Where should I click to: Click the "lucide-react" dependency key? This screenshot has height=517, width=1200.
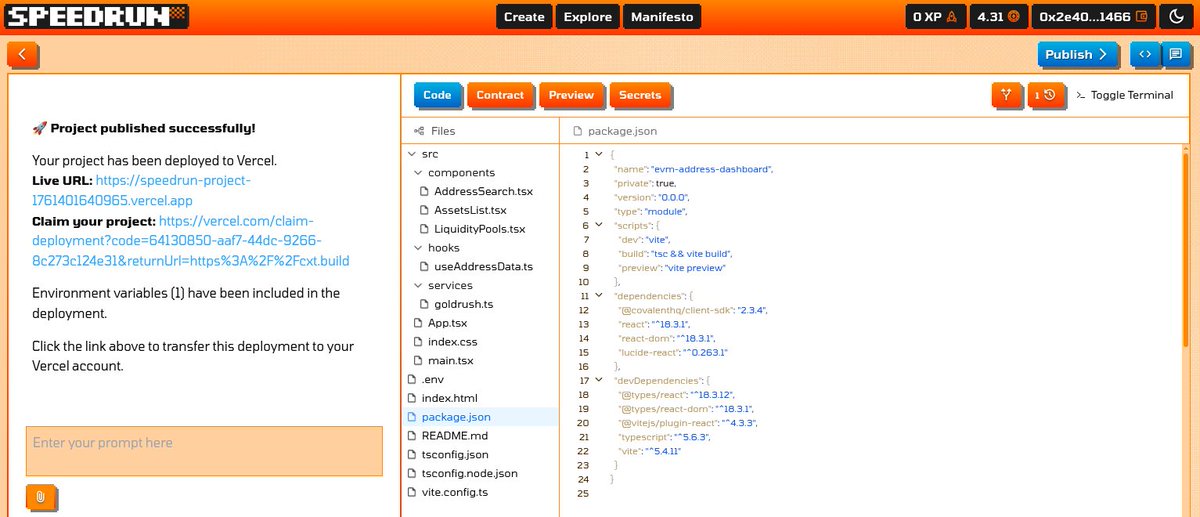pos(650,352)
